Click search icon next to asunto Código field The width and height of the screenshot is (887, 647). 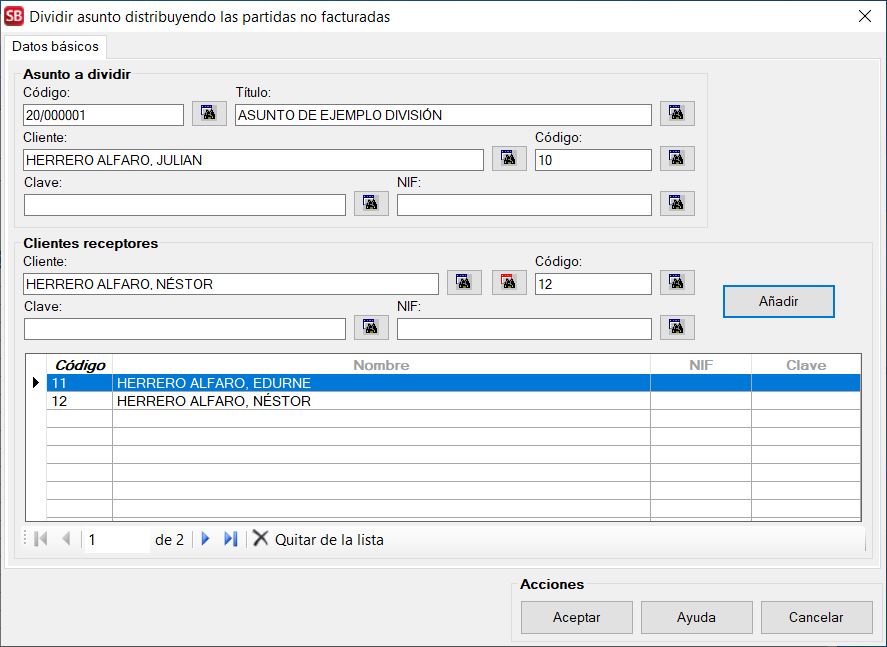[x=208, y=114]
